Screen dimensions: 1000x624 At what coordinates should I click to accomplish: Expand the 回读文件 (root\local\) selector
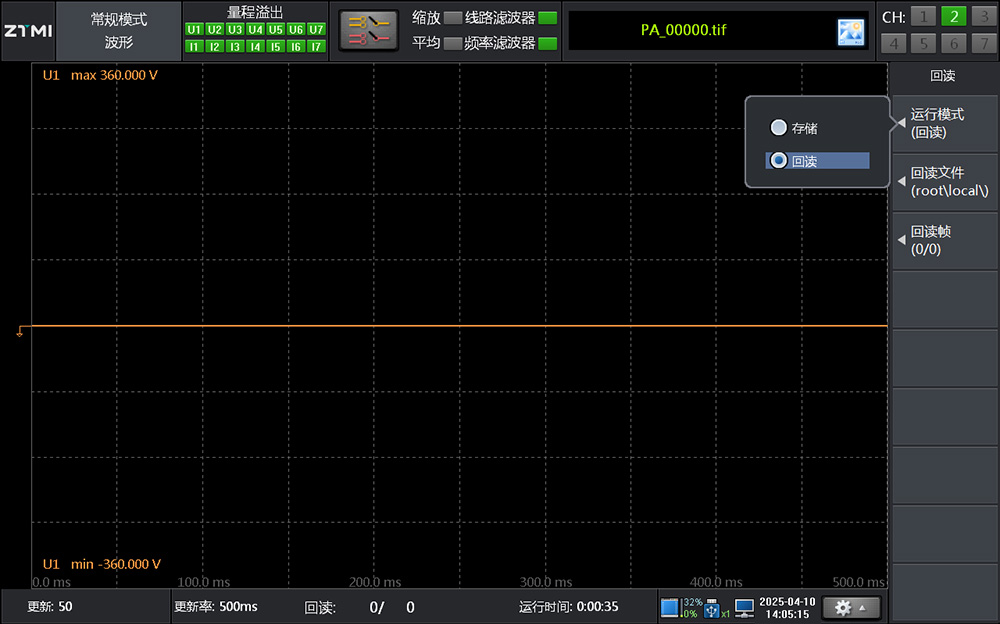pos(944,182)
